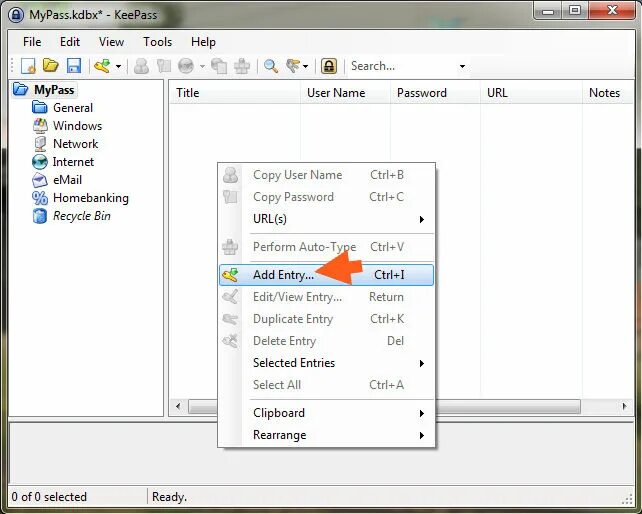This screenshot has width=642, height=514.
Task: Sort entries by User Name column
Action: click(x=345, y=93)
